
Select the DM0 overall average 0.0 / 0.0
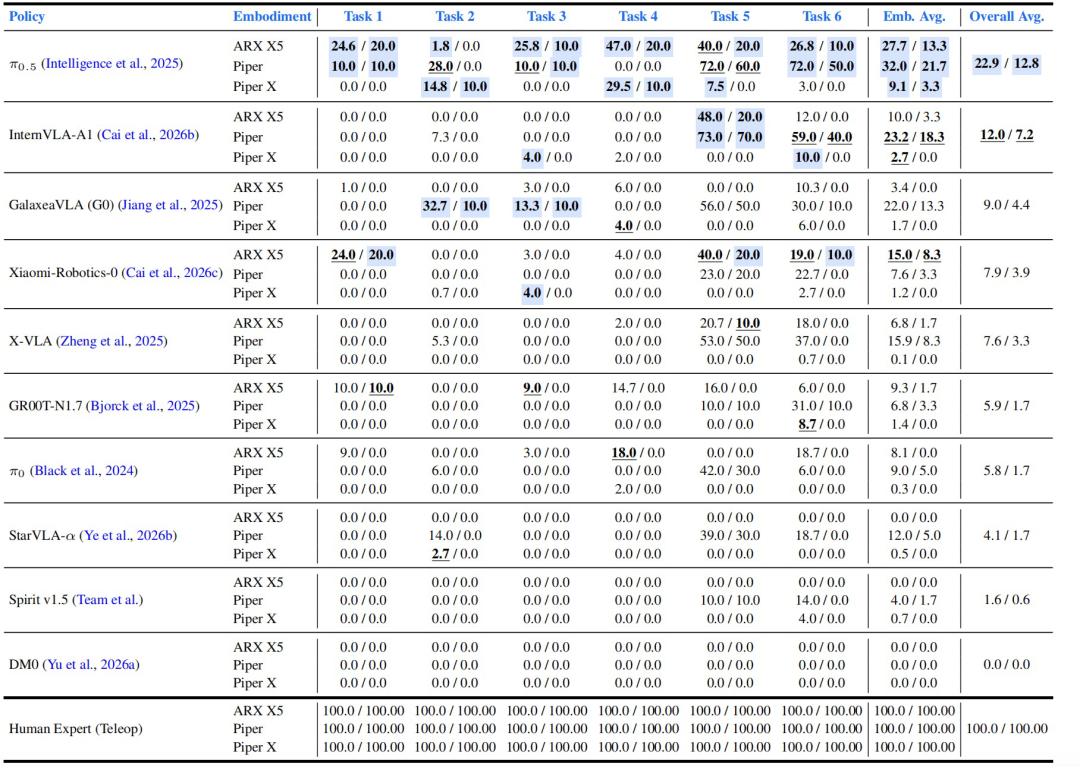coord(1007,665)
